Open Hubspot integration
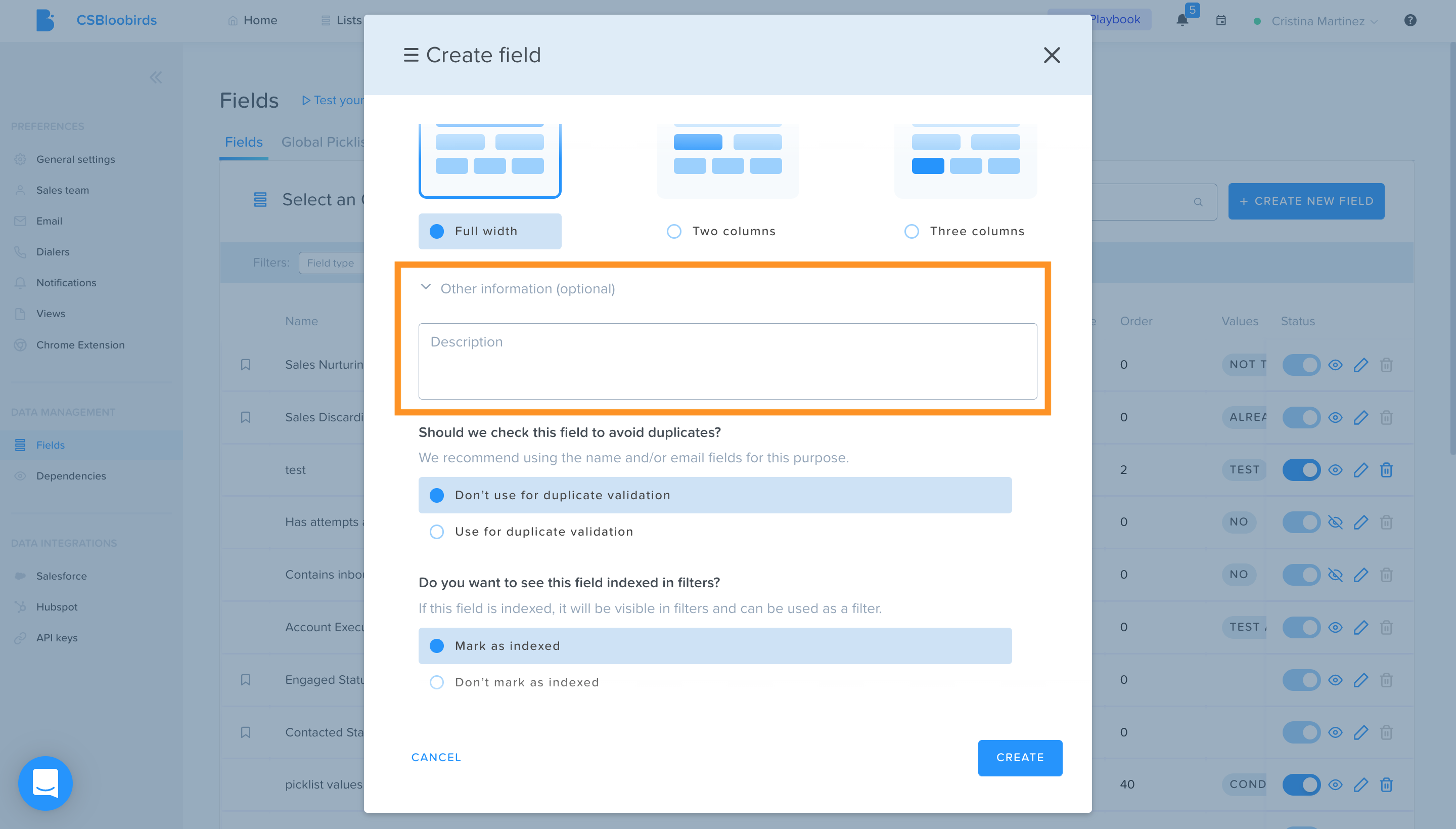The image size is (1456, 829). (56, 607)
